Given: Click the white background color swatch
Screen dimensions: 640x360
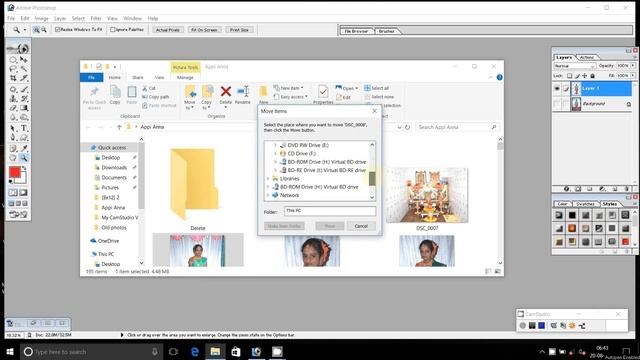Looking at the screenshot, I should point(22,179).
